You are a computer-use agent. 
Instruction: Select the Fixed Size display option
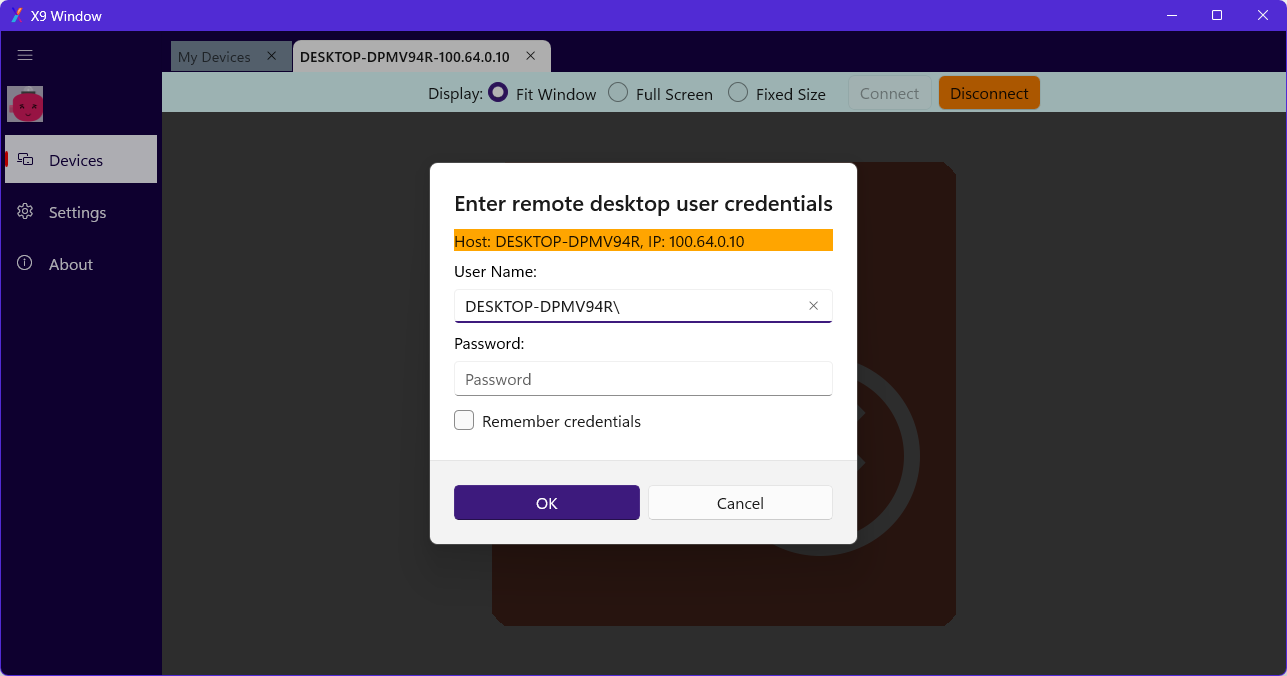[738, 93]
